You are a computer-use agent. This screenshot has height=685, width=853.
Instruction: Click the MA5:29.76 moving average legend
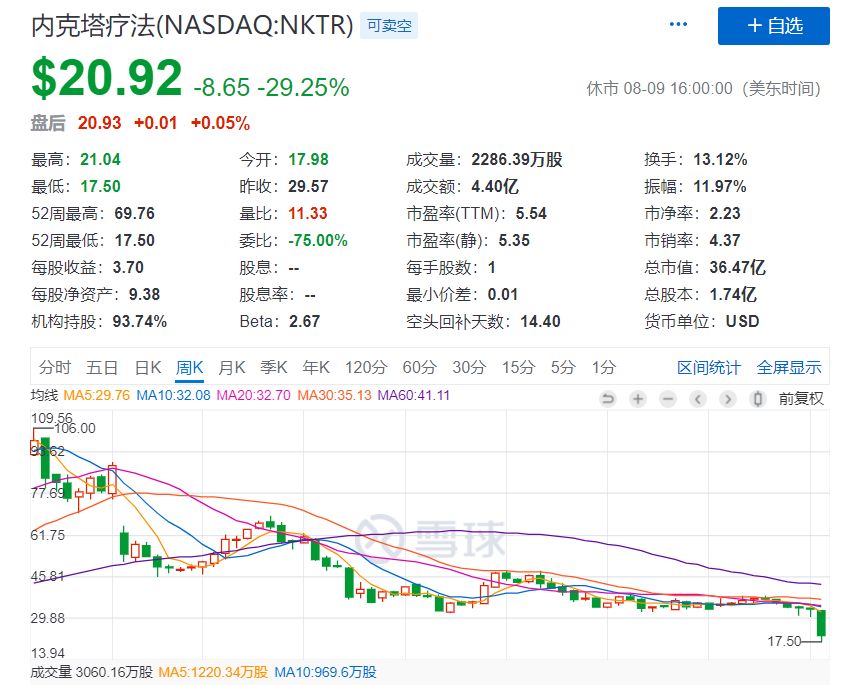click(x=97, y=395)
